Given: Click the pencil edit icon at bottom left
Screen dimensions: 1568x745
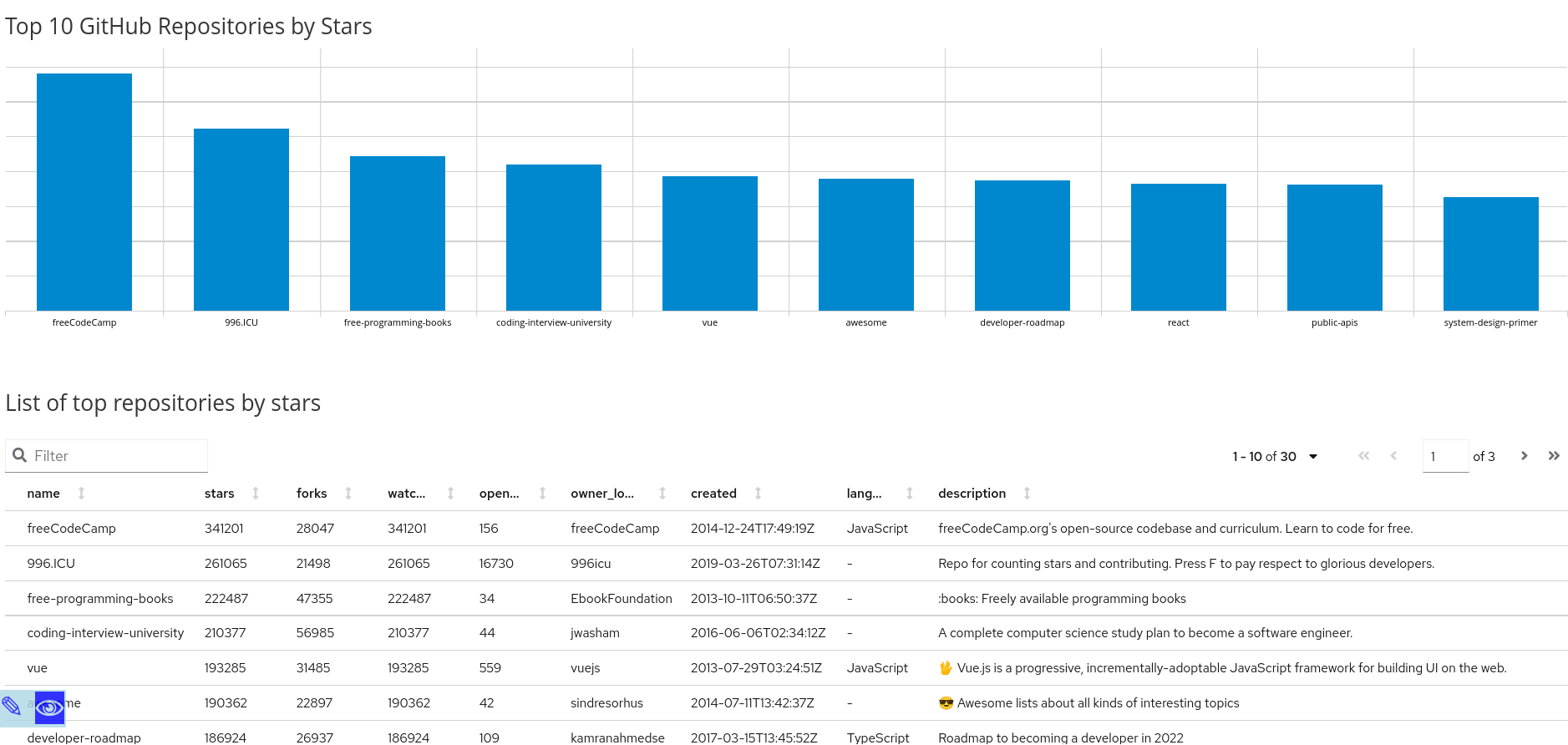Looking at the screenshot, I should point(12,707).
